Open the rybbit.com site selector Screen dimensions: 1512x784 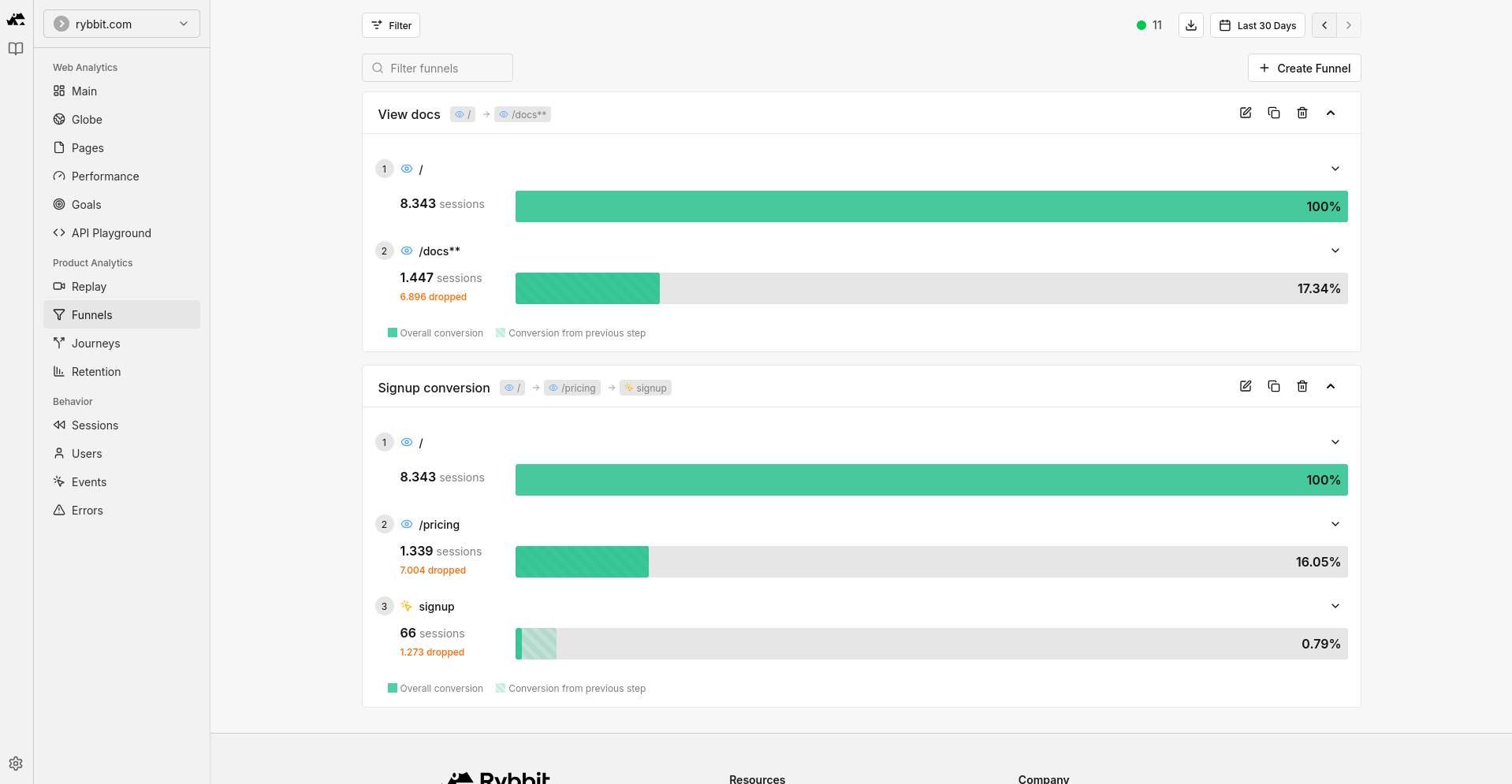pyautogui.click(x=121, y=24)
